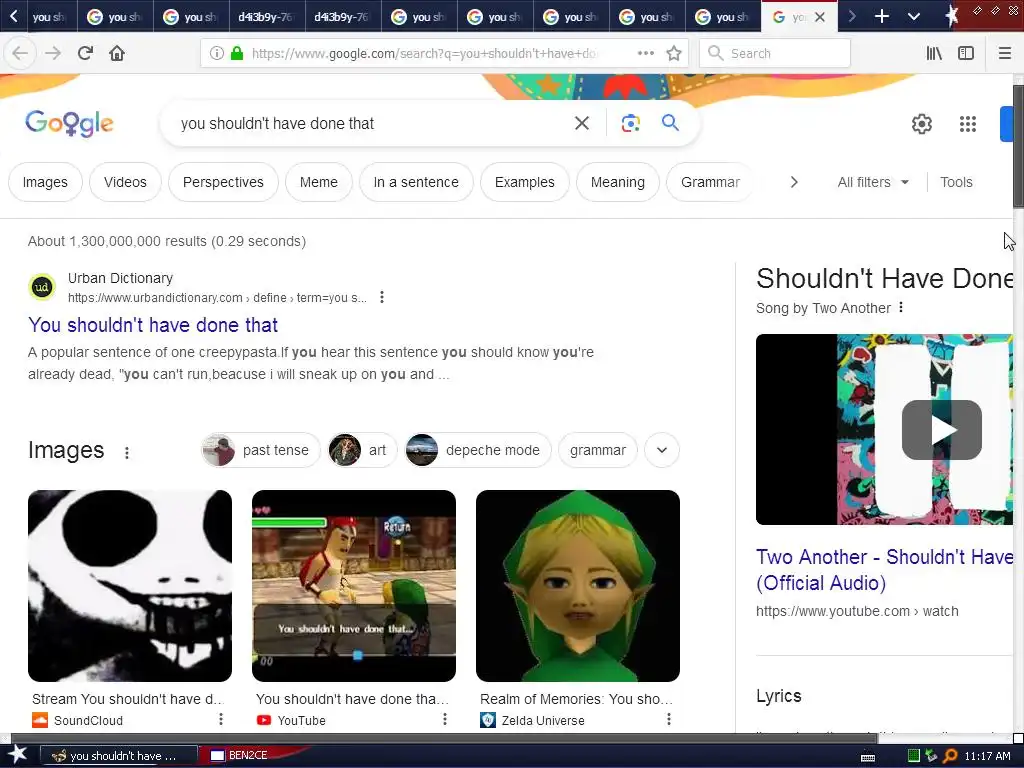Open the All filters dropdown
Screen dimensions: 1024x768
point(873,182)
